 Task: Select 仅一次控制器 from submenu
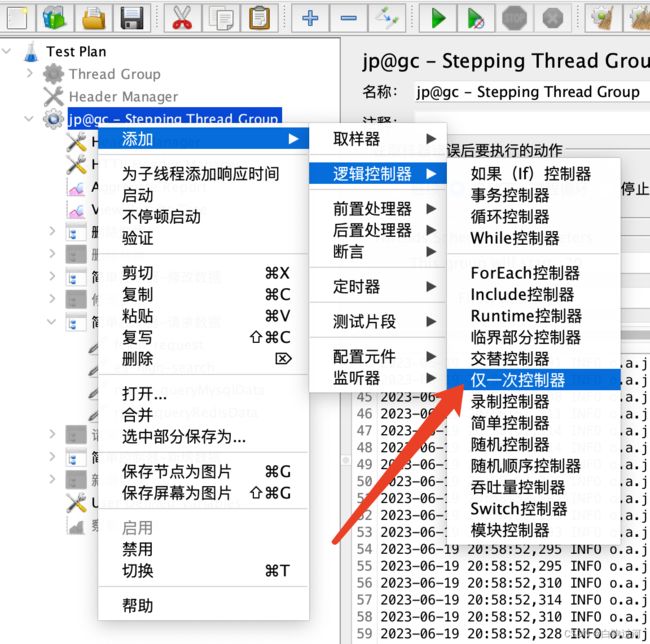(534, 380)
